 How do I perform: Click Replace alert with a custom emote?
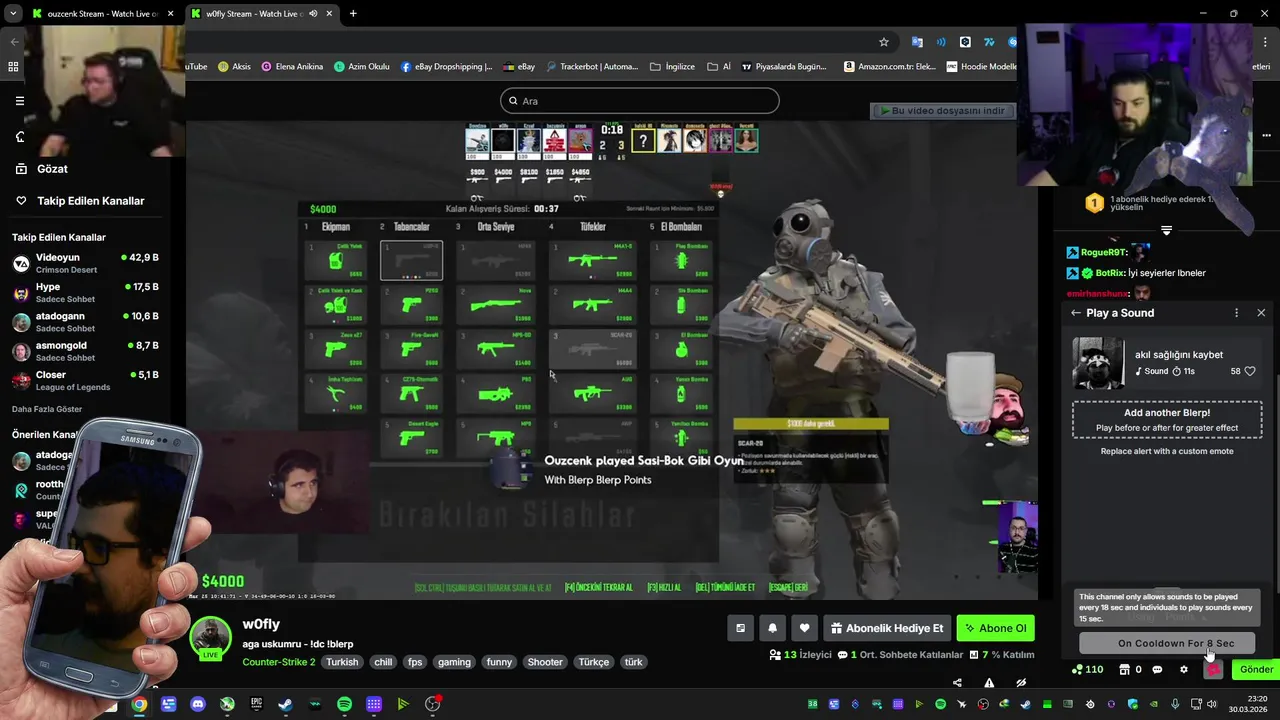[x=1167, y=451]
